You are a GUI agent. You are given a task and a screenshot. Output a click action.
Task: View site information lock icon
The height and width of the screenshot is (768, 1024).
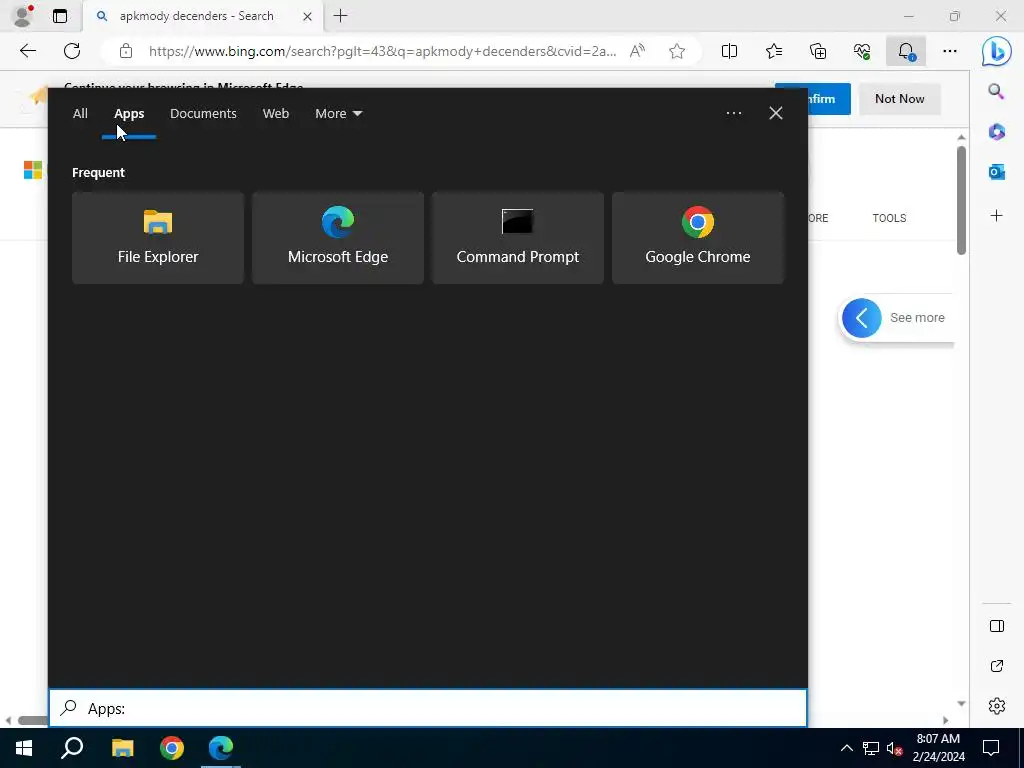click(x=126, y=51)
